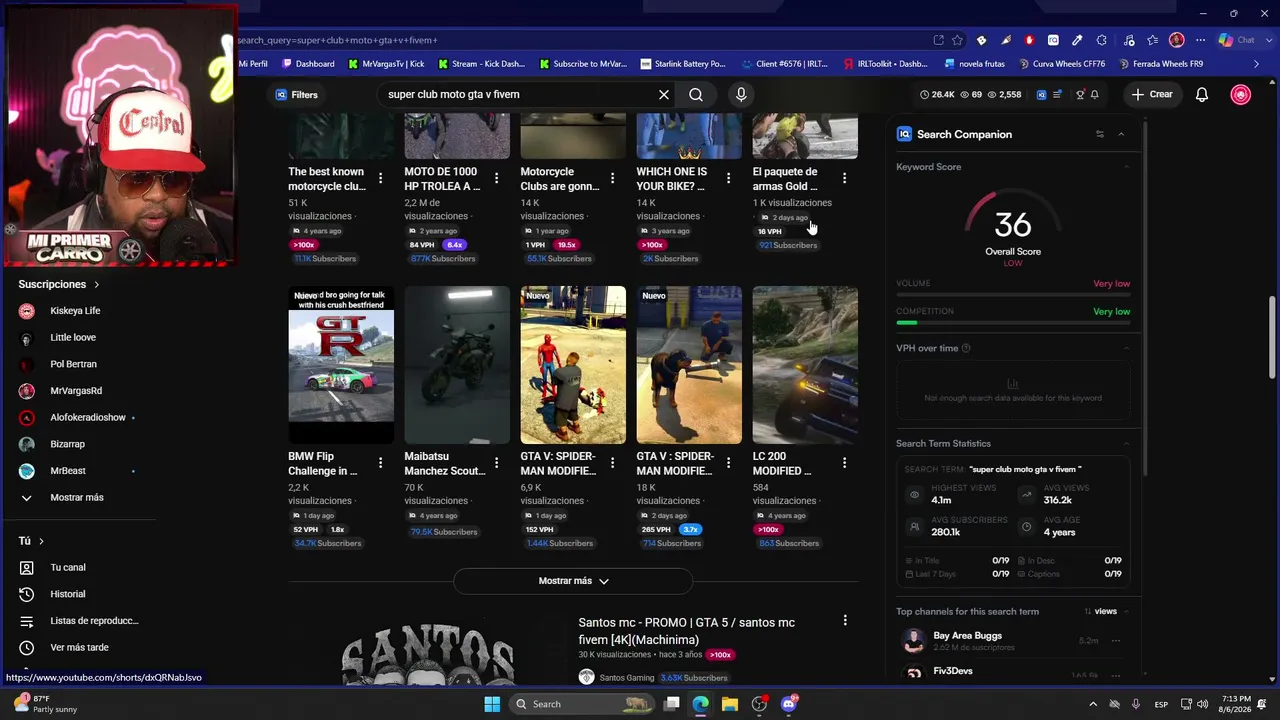Bookmark this page with the star icon
This screenshot has width=1280, height=720.
pyautogui.click(x=957, y=40)
